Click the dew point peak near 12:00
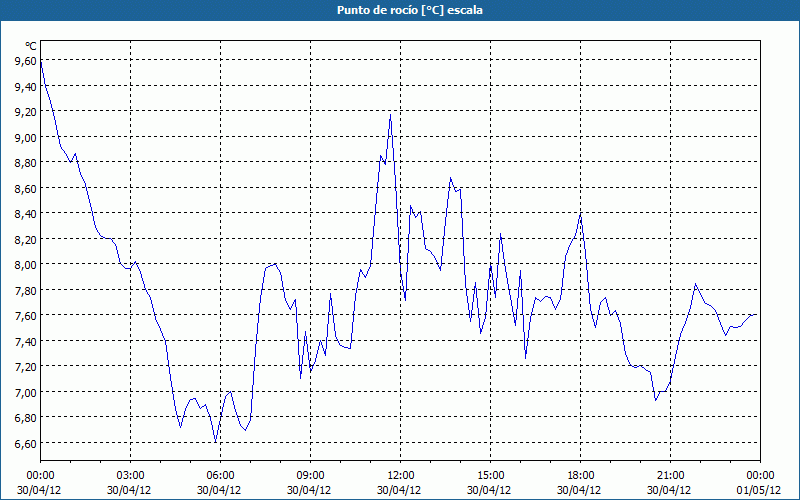Viewport: 800px width, 500px height. tap(390, 115)
